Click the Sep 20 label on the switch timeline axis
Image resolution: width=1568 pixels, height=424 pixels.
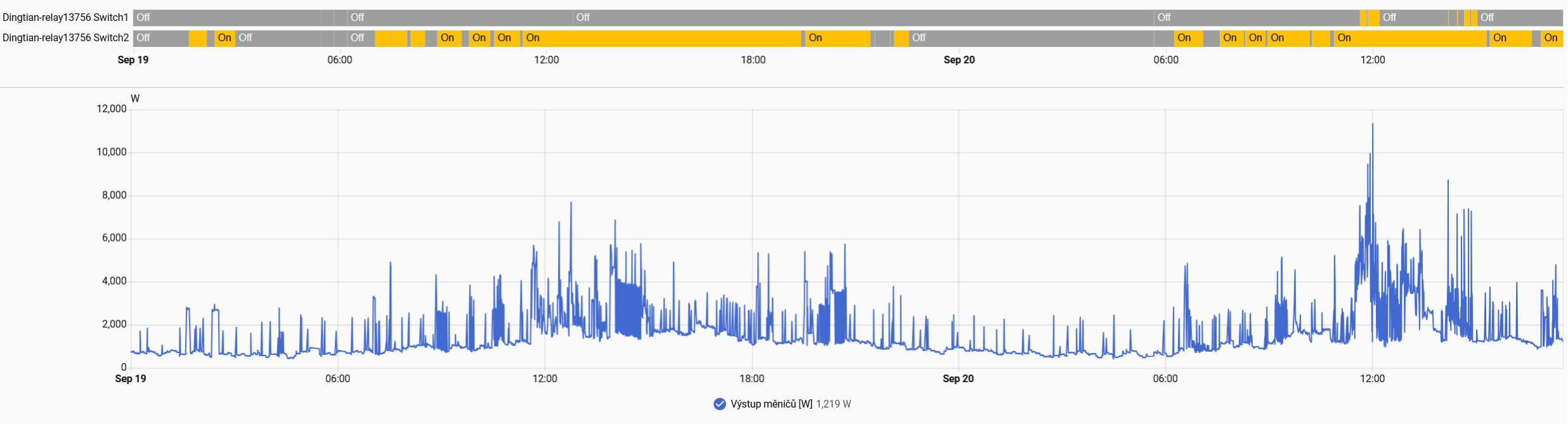959,60
